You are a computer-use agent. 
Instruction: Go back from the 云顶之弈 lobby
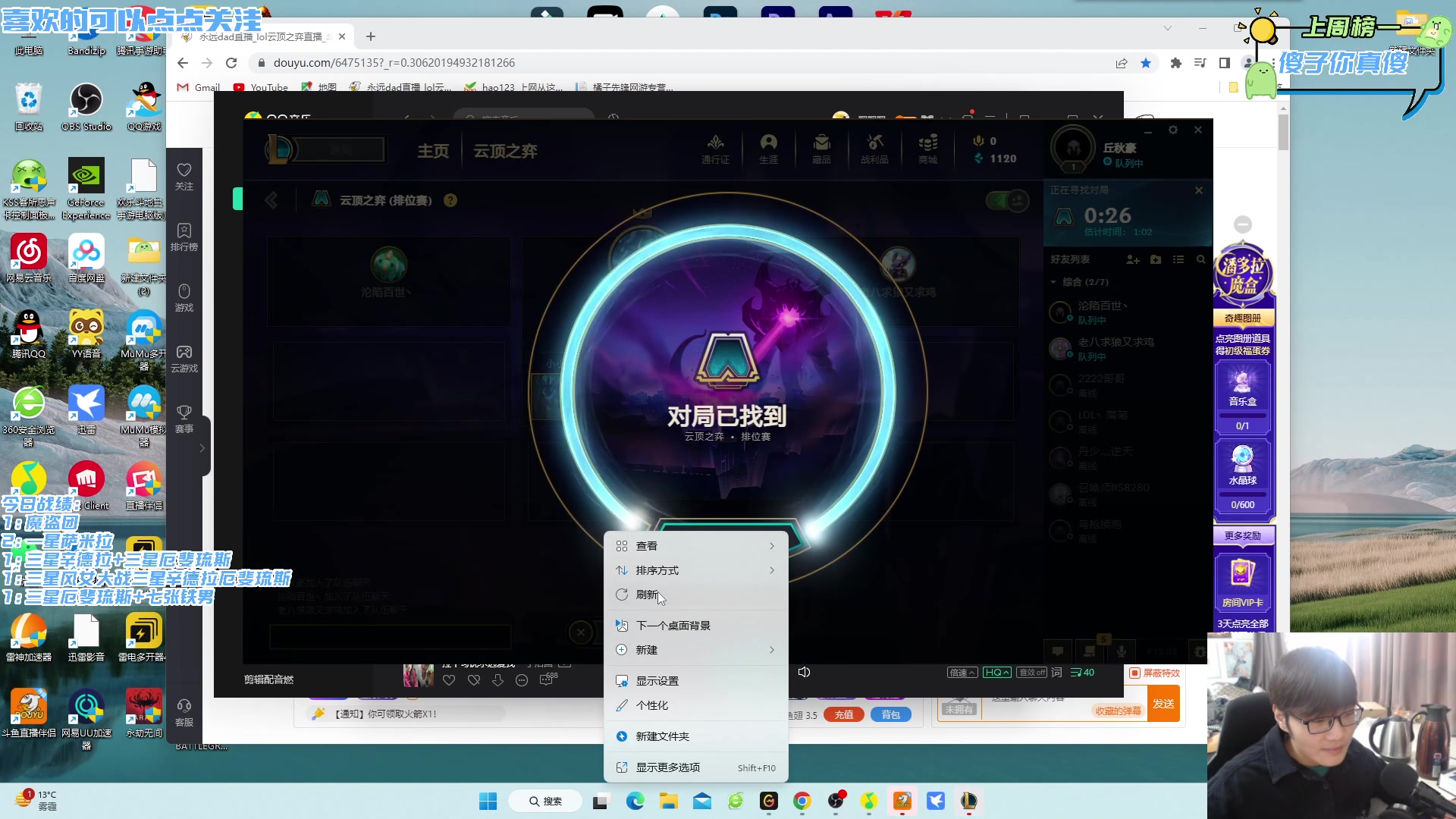tap(271, 200)
